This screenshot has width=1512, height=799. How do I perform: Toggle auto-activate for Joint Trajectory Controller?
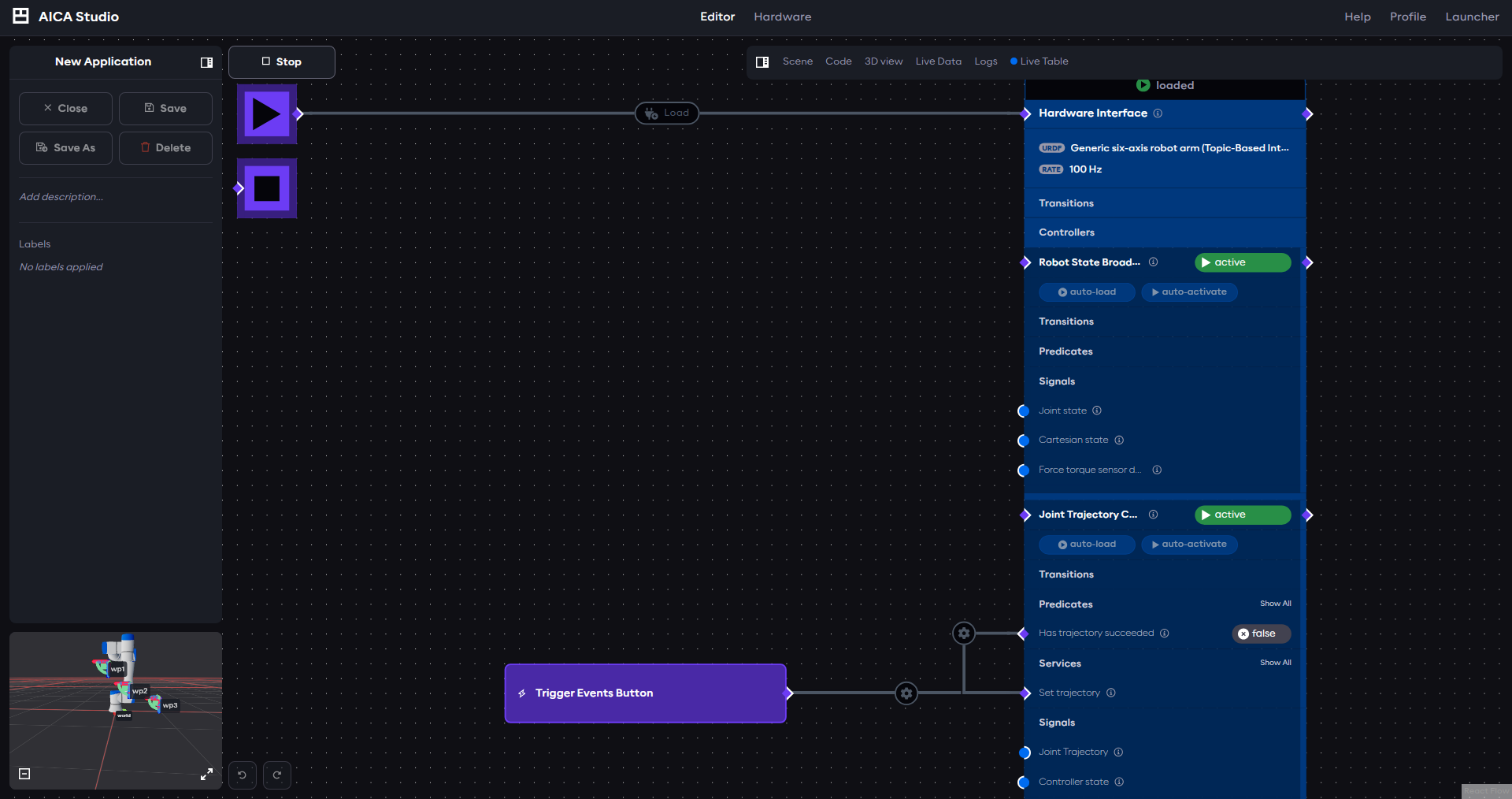pyautogui.click(x=1189, y=544)
